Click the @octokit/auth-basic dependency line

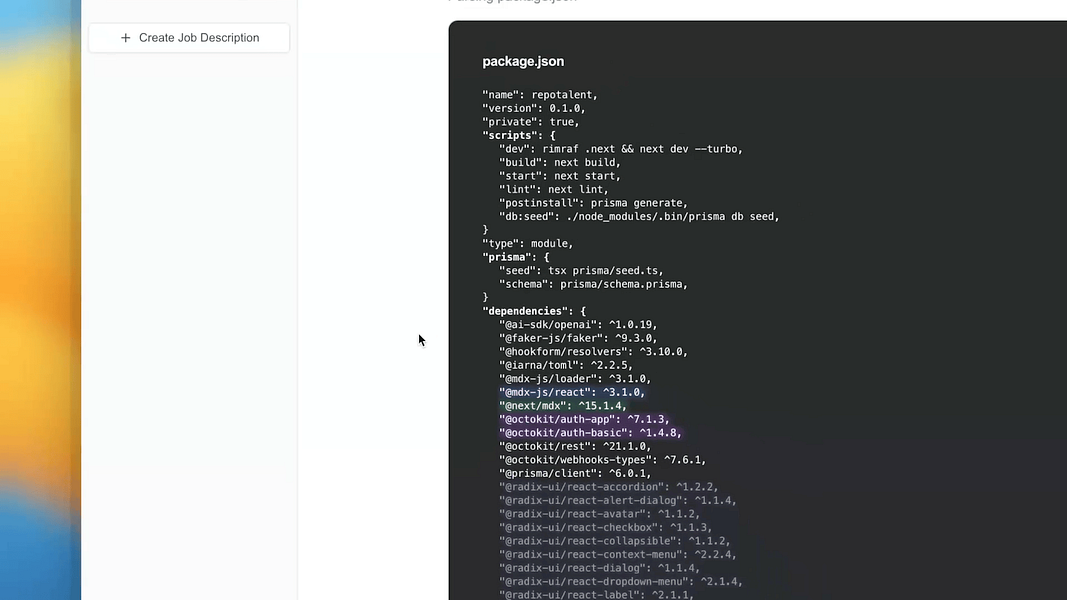point(590,433)
